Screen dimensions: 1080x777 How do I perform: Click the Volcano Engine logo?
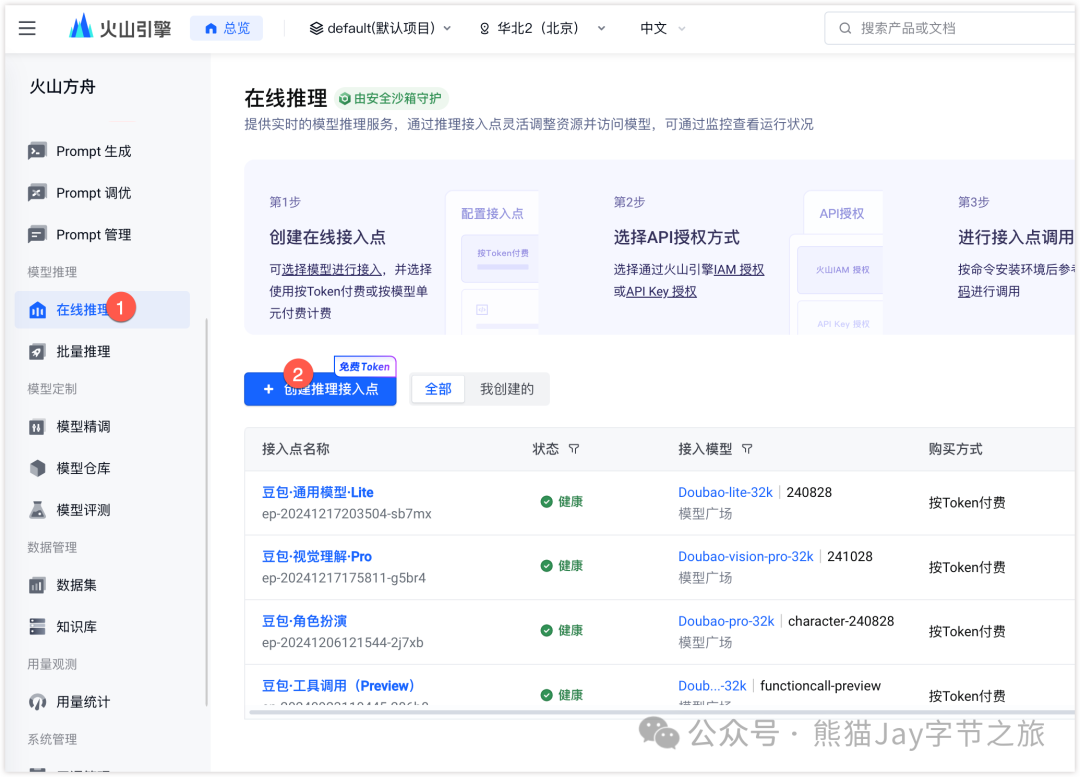click(x=120, y=28)
